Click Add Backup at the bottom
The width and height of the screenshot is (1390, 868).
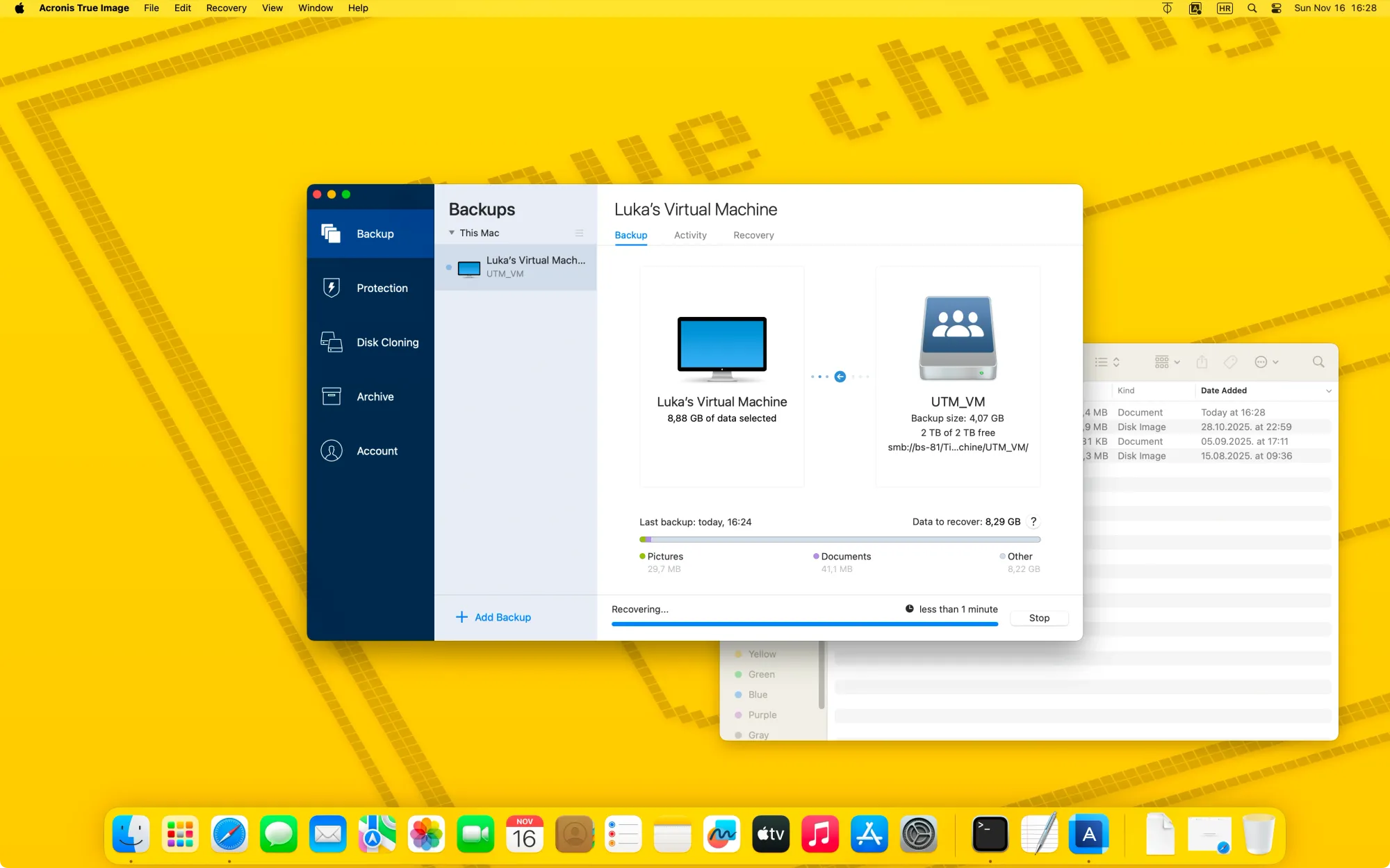(x=493, y=617)
